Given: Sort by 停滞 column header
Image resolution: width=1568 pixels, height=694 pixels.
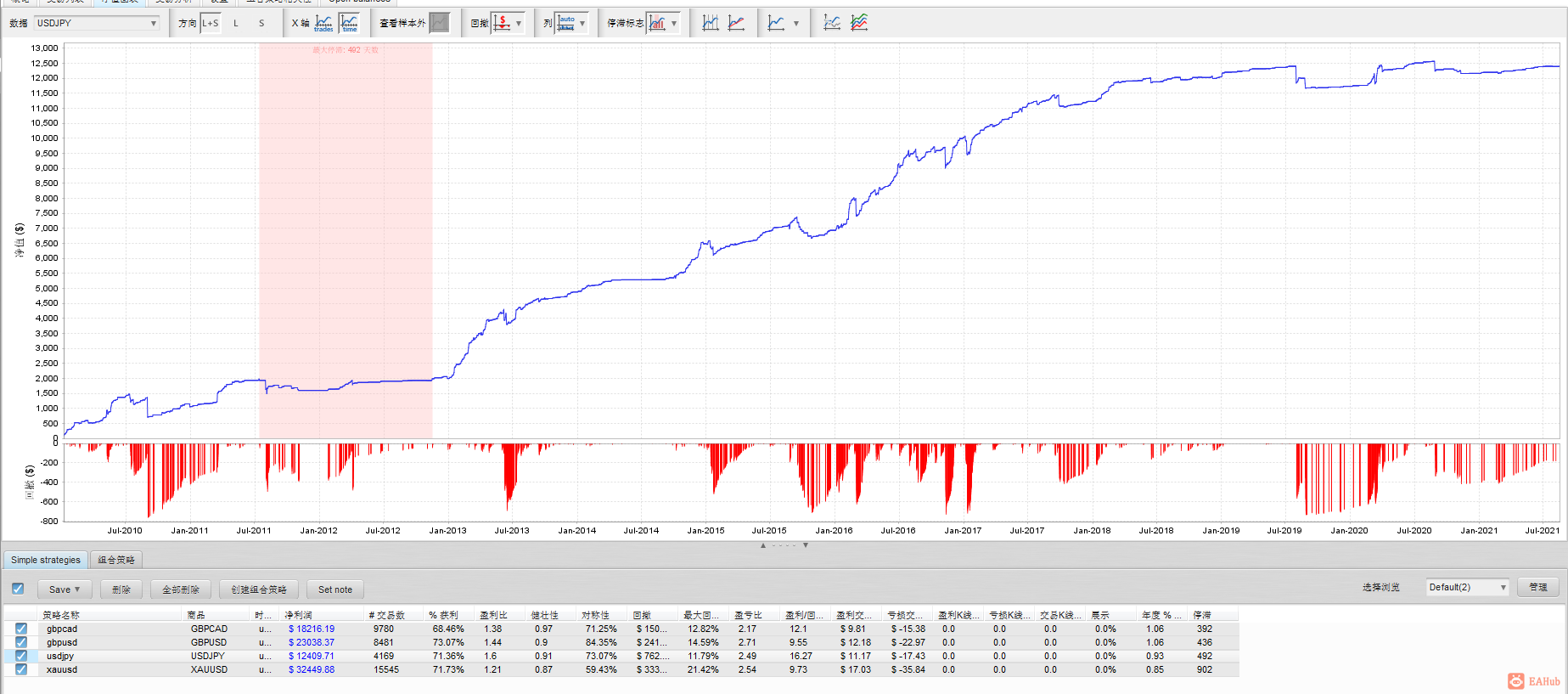Looking at the screenshot, I should click(x=1214, y=615).
